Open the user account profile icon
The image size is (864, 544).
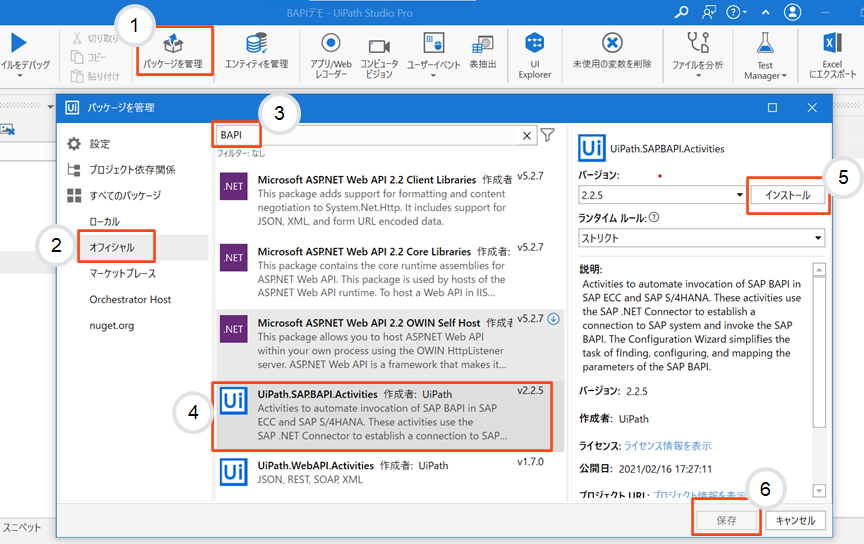[792, 12]
